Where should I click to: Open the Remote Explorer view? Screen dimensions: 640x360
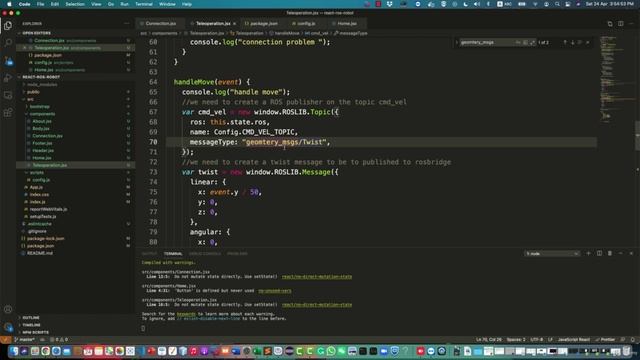point(8,95)
